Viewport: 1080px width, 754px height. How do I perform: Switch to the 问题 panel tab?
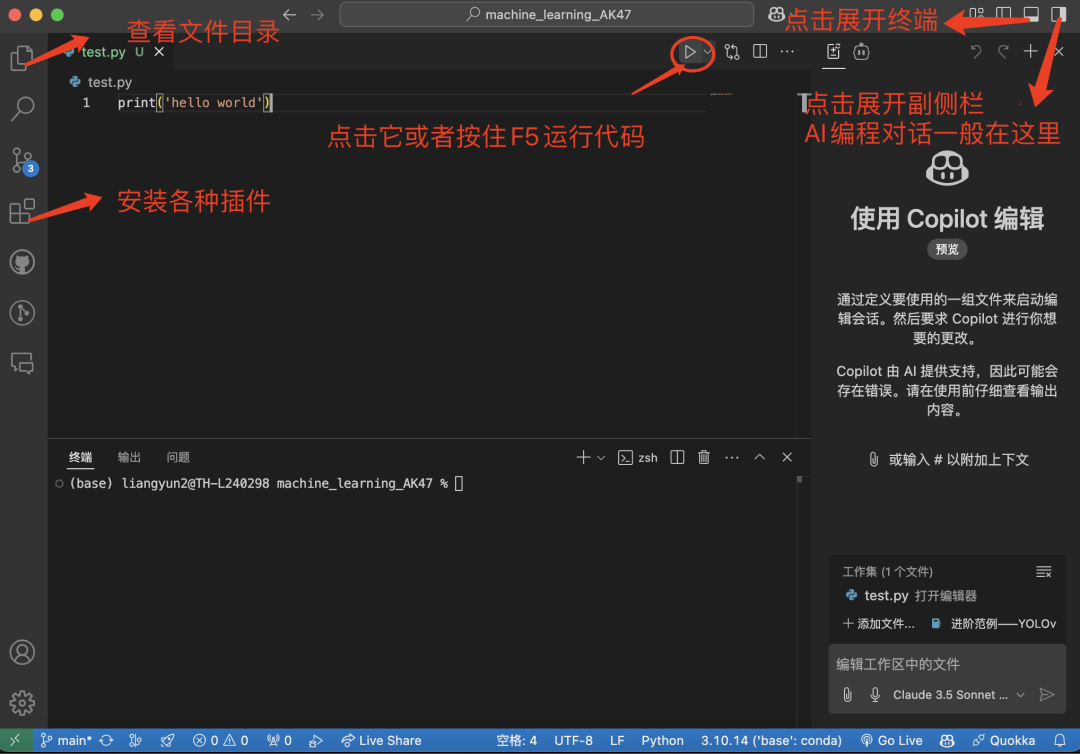[x=178, y=457]
